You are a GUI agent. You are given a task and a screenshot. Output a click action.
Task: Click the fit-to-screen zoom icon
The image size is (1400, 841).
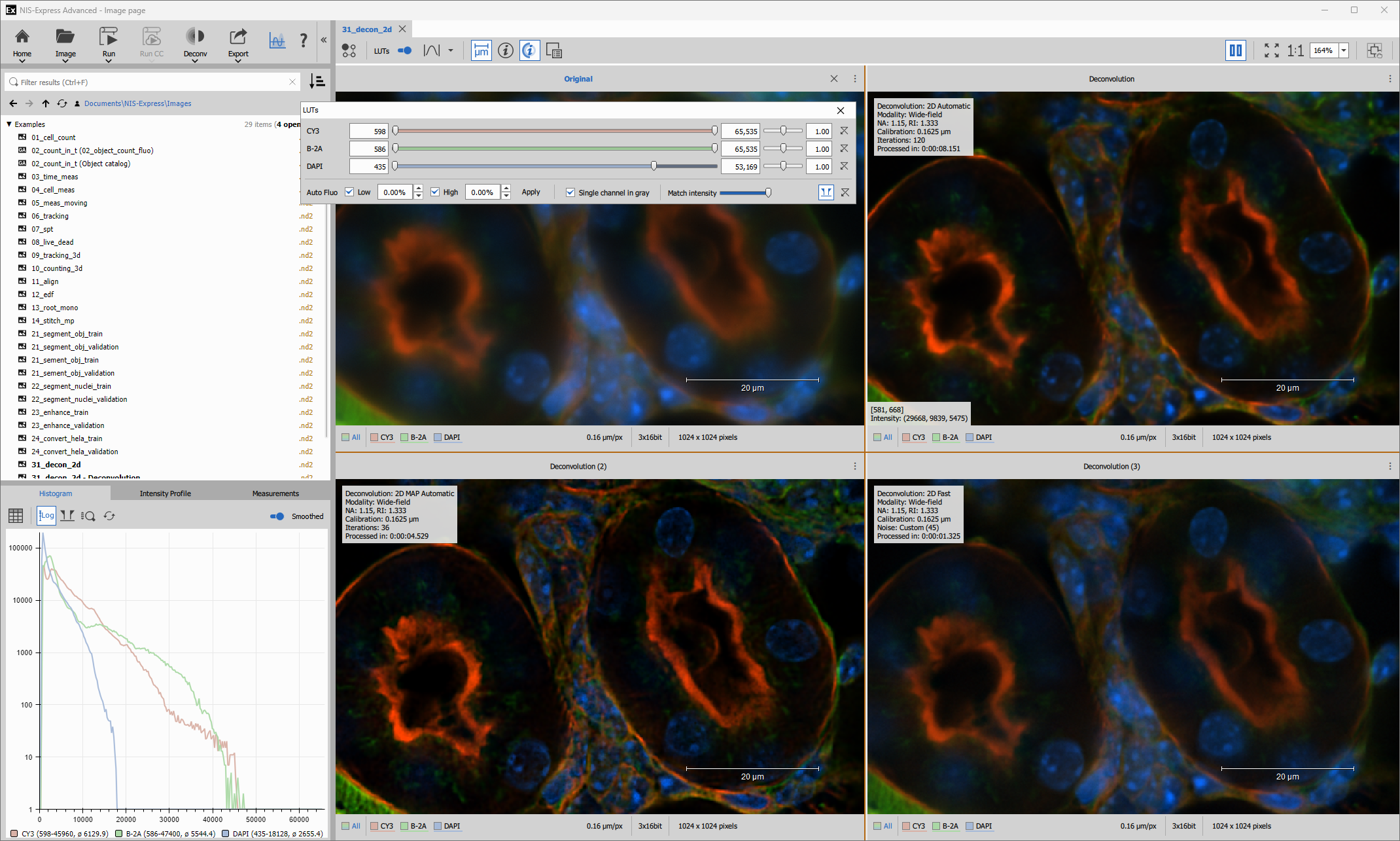click(x=1272, y=50)
